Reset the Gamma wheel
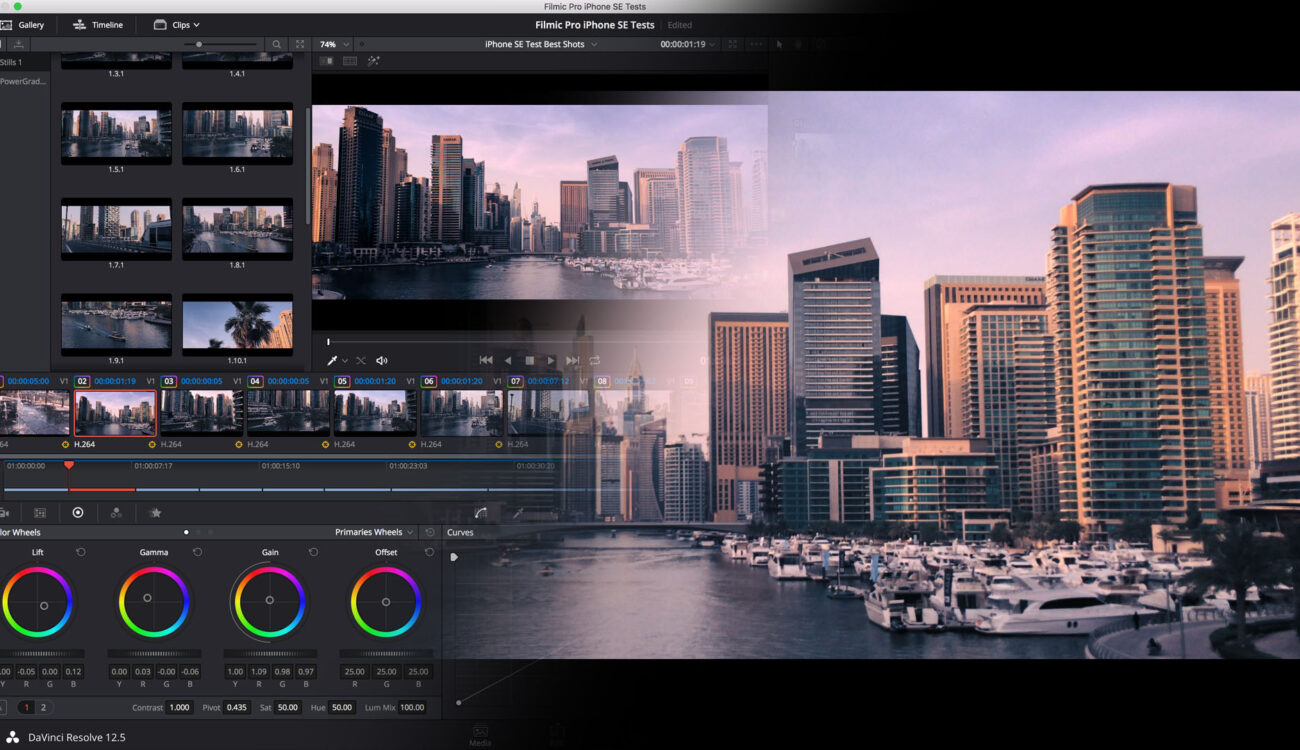 click(x=197, y=552)
